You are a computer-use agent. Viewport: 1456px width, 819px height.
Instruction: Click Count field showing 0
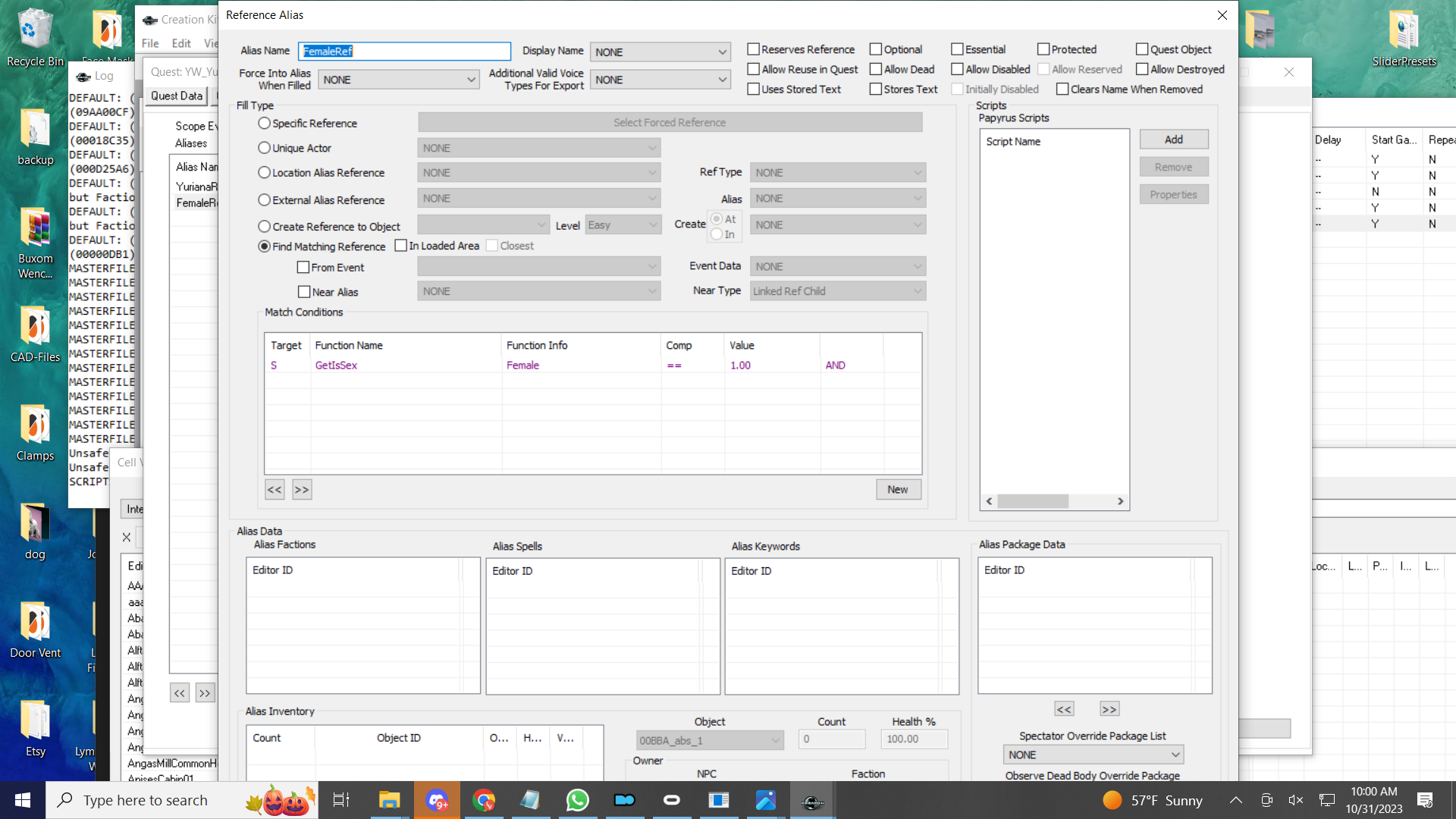[x=831, y=739]
